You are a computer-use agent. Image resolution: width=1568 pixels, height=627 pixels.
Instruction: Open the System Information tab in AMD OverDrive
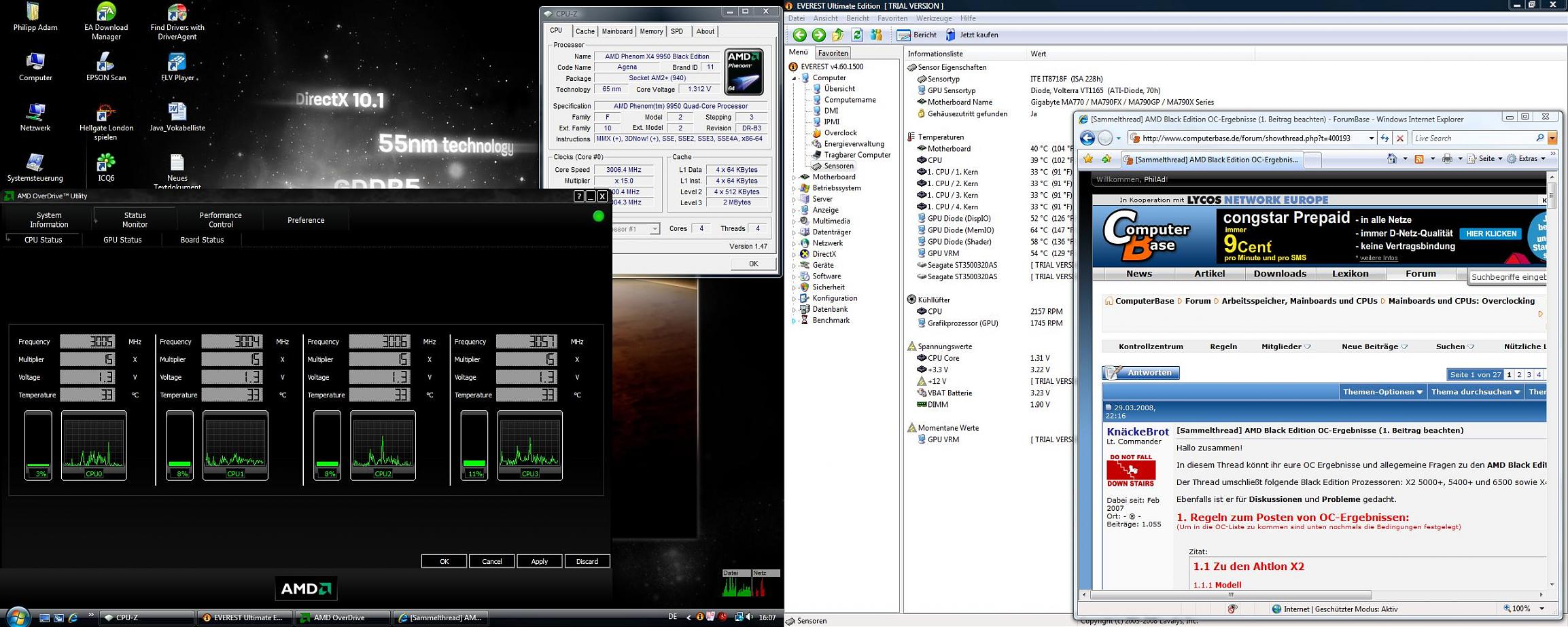tap(49, 219)
